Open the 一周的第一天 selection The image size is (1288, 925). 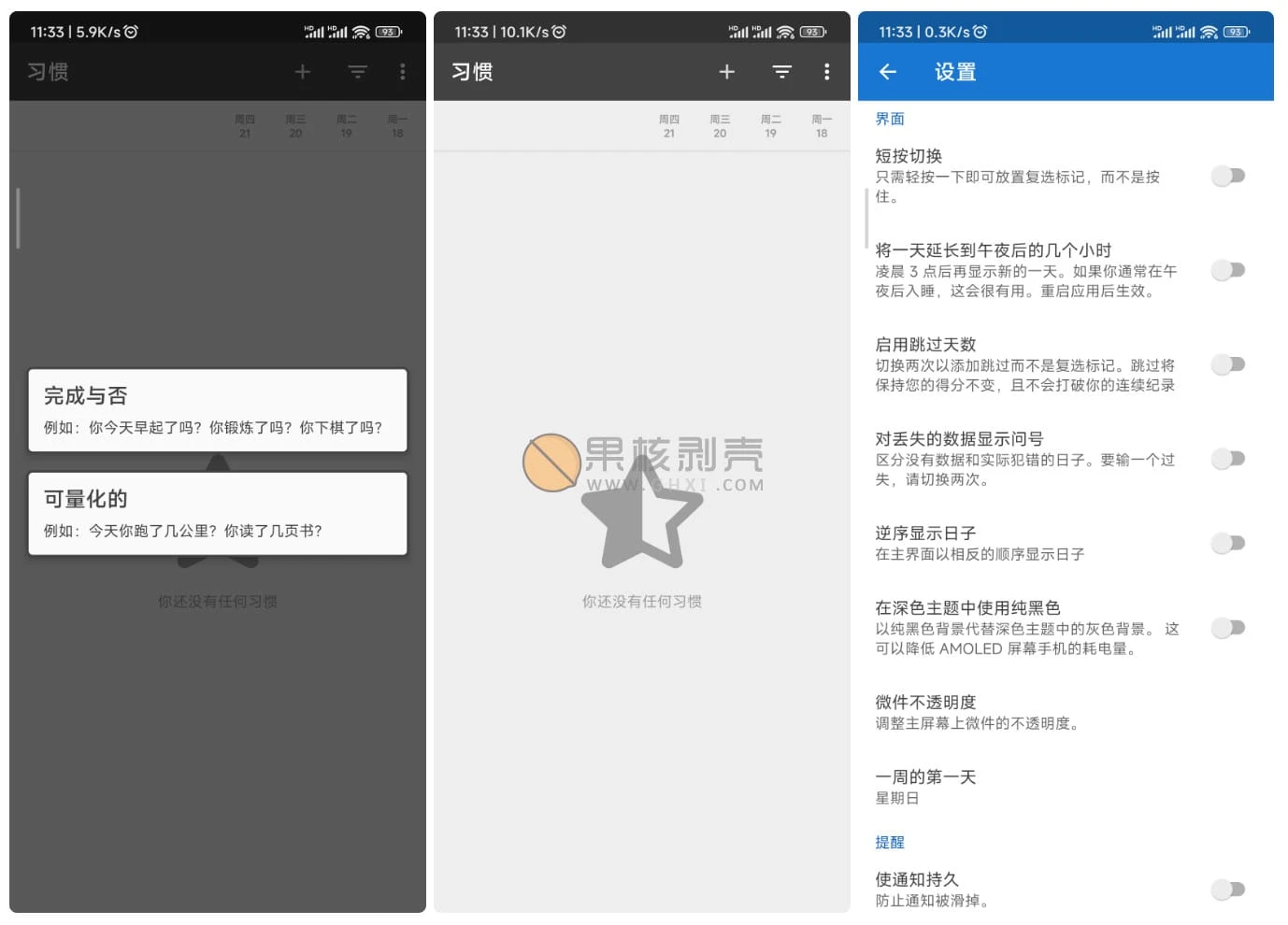click(925, 787)
